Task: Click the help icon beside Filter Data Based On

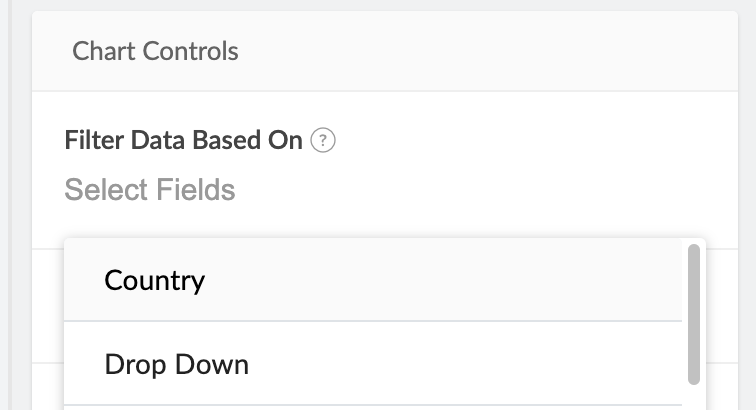Action: 323,141
